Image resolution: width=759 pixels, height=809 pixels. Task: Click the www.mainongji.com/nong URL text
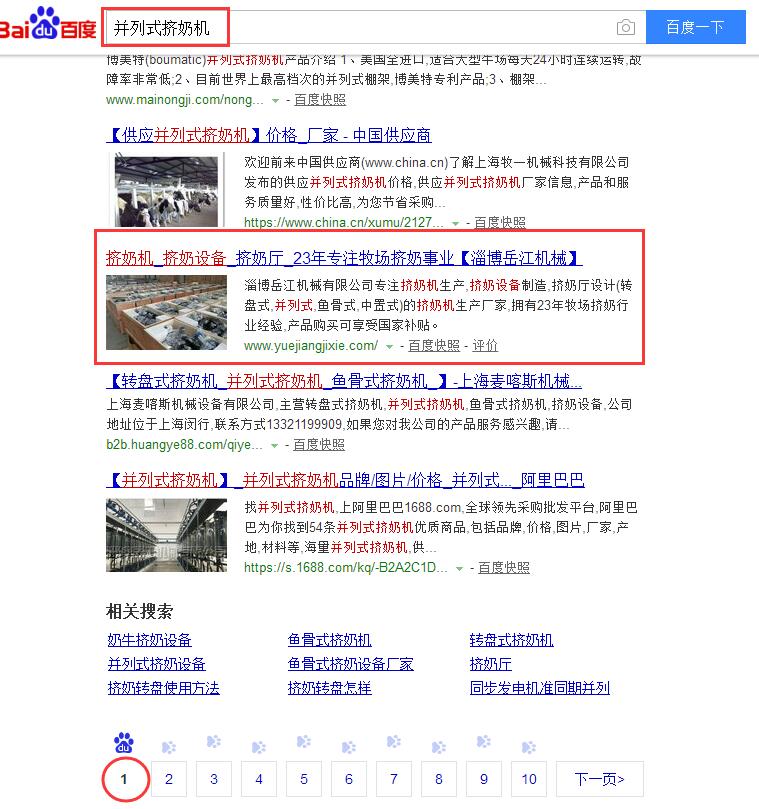pyautogui.click(x=185, y=100)
